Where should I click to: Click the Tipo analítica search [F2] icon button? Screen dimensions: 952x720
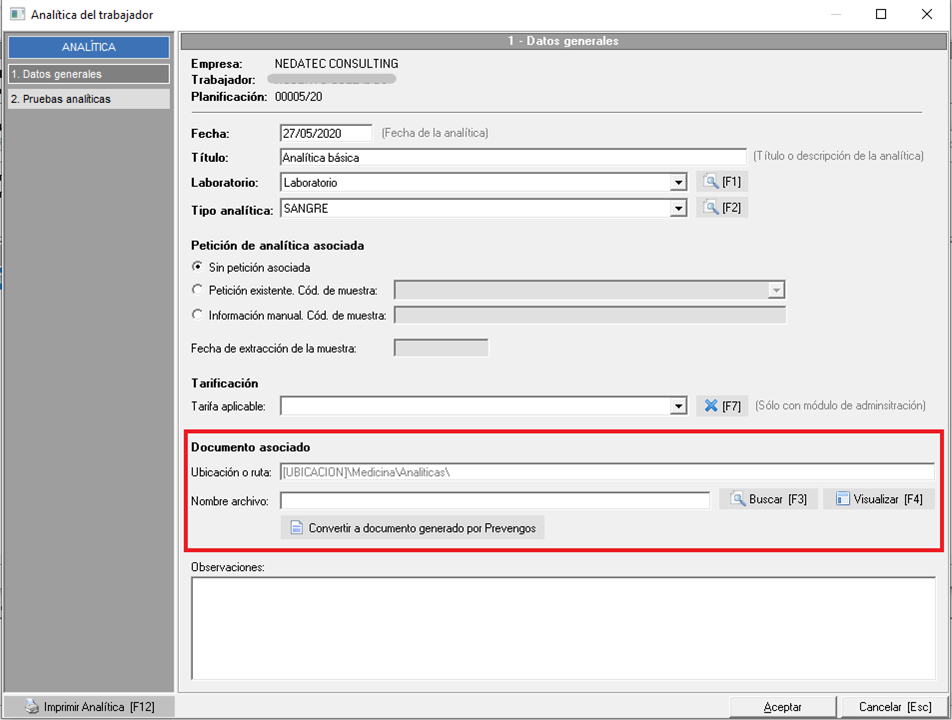click(x=721, y=208)
